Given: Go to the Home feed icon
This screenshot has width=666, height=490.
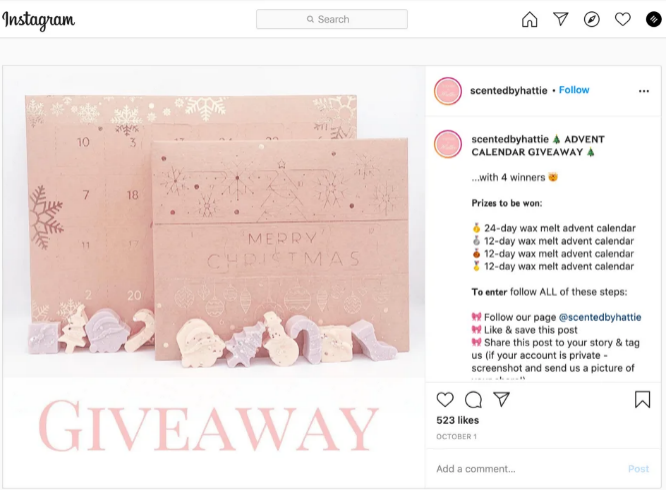Looking at the screenshot, I should [x=529, y=19].
